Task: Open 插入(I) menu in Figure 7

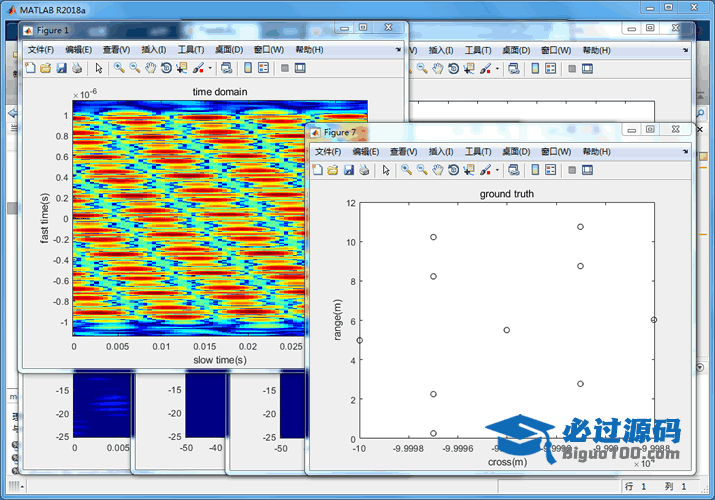Action: [x=441, y=151]
